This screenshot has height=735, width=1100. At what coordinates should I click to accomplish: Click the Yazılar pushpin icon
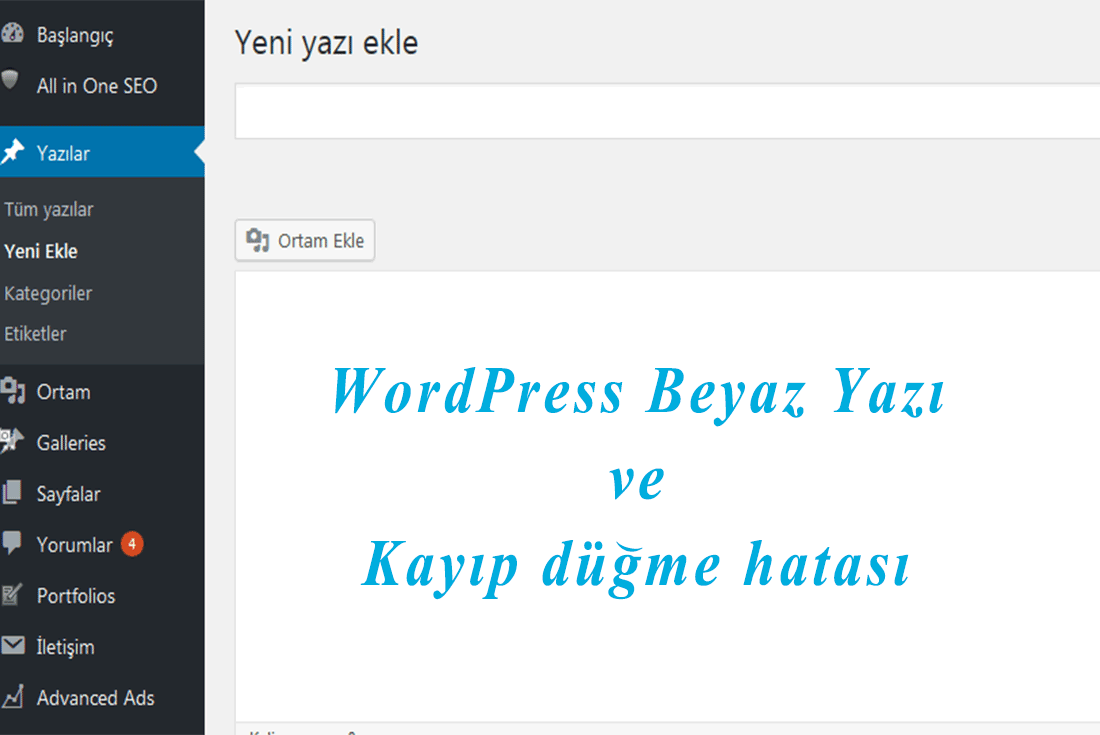point(13,151)
